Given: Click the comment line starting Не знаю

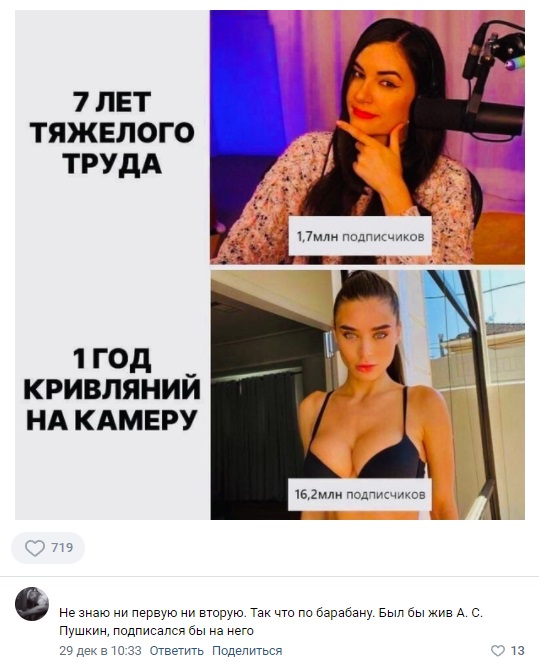Looking at the screenshot, I should tap(271, 613).
